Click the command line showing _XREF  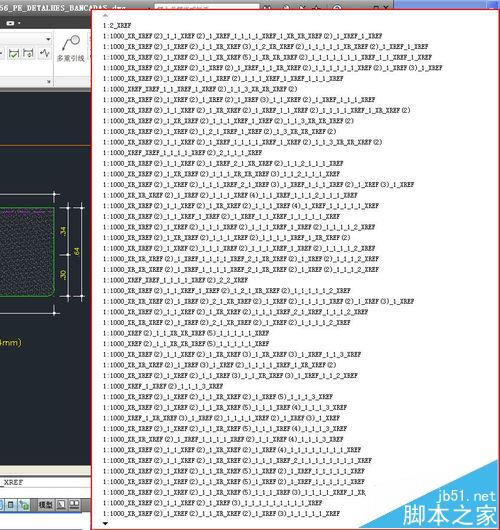point(45,482)
